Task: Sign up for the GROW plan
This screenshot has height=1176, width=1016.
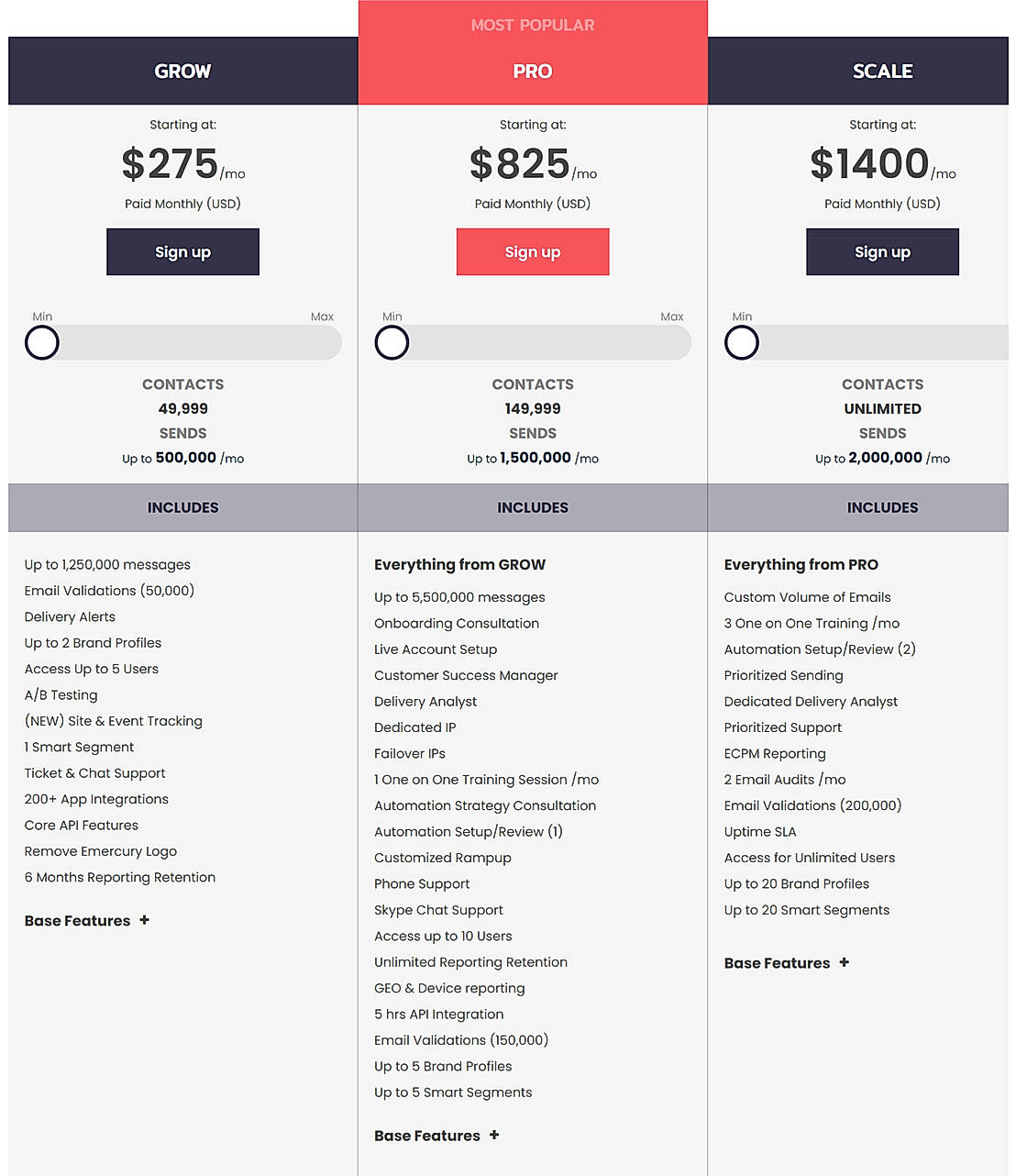Action: (x=182, y=252)
